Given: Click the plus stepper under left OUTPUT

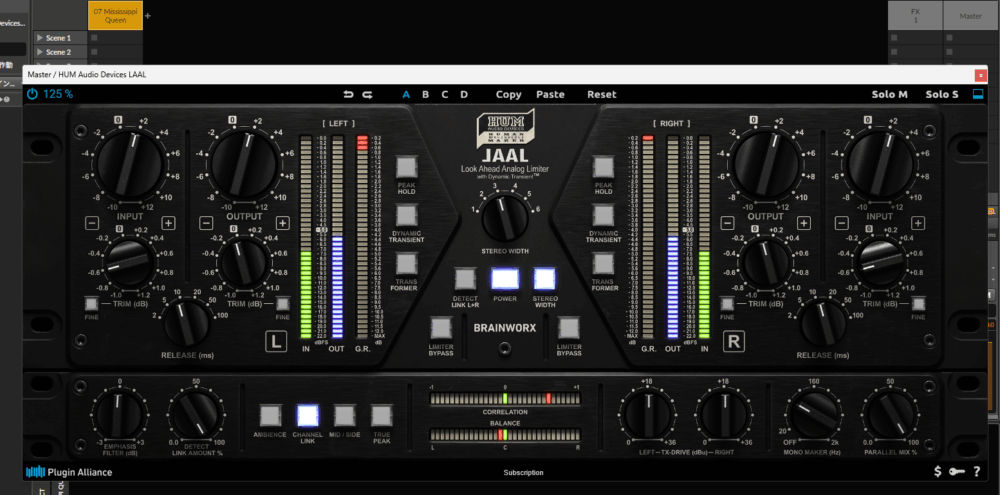Looking at the screenshot, I should [x=283, y=223].
